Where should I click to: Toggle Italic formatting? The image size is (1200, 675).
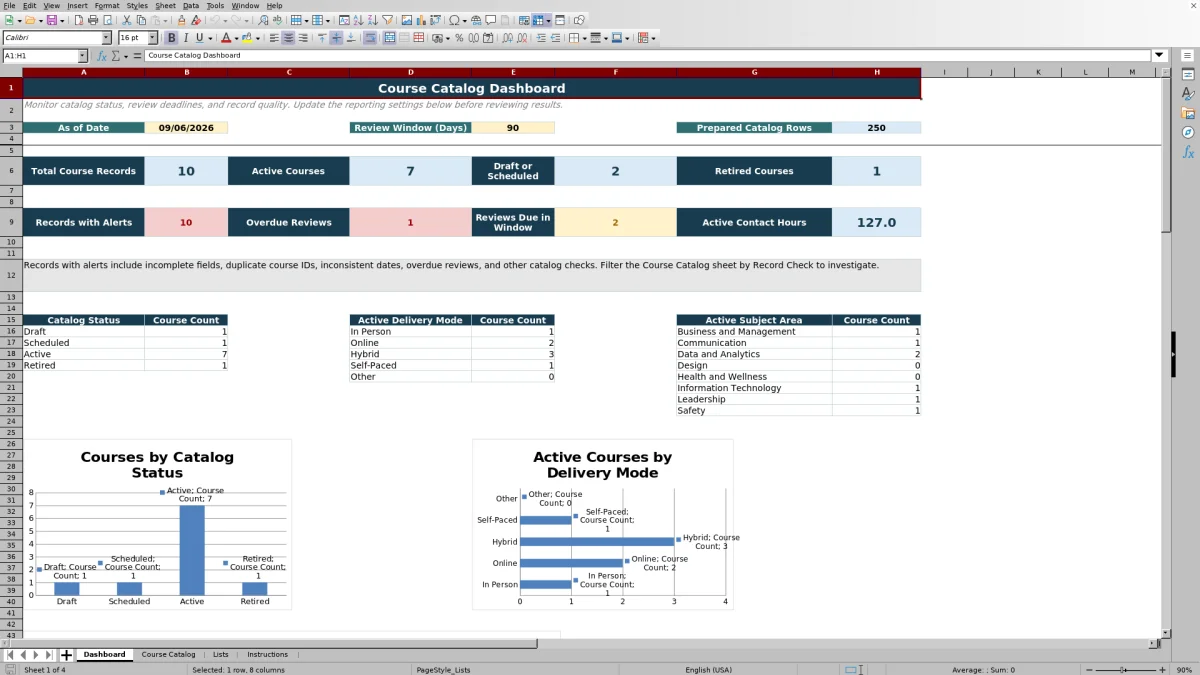186,38
